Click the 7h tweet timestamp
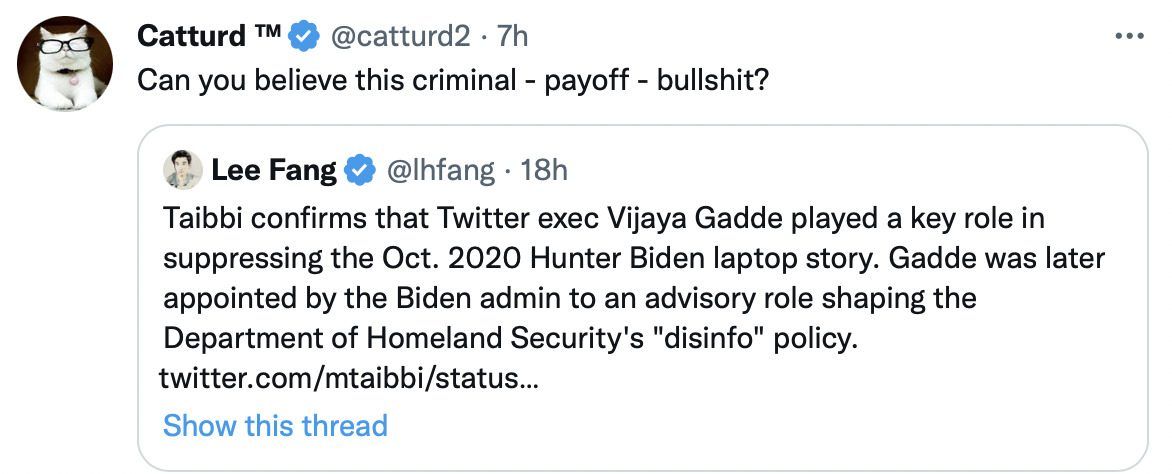 point(511,37)
